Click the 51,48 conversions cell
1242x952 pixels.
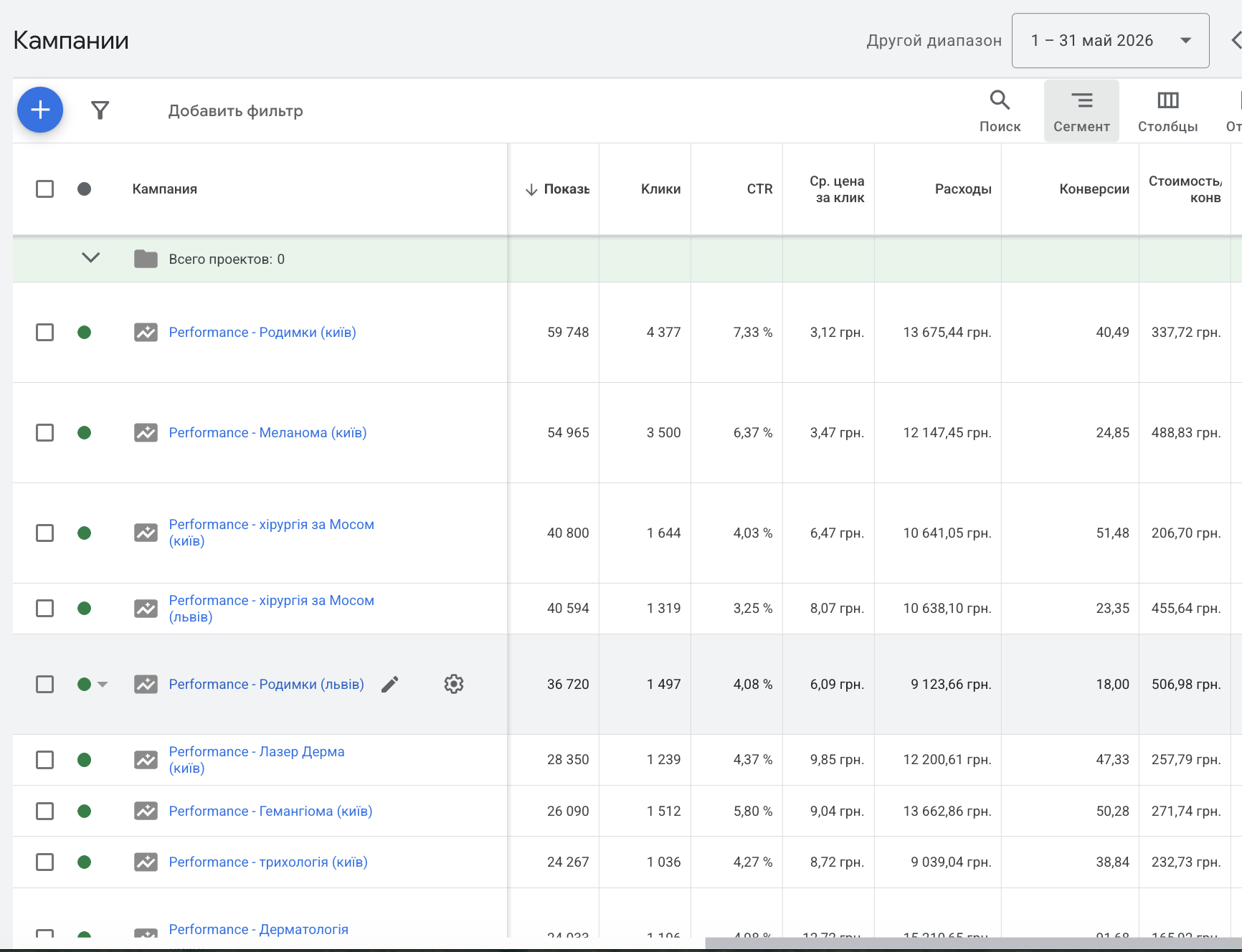1112,533
